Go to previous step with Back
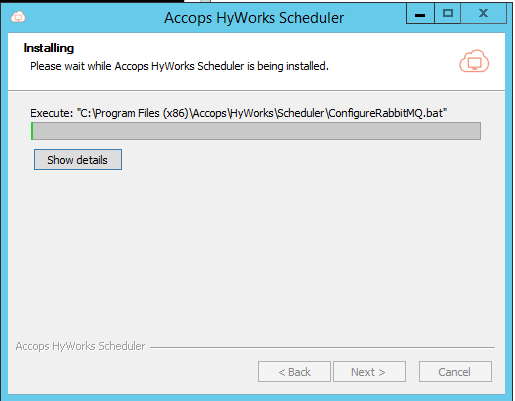 click(294, 372)
